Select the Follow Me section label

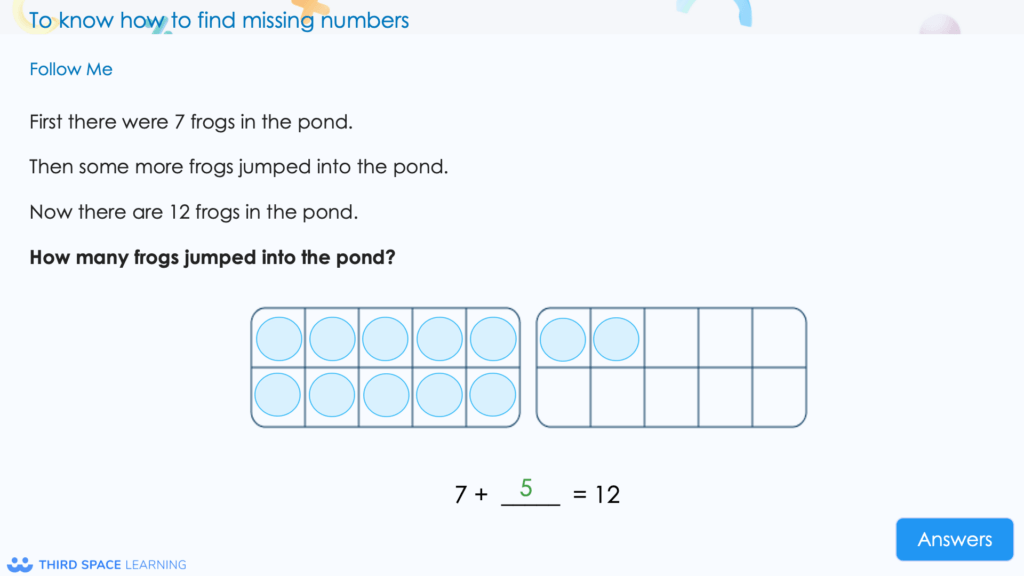click(70, 69)
